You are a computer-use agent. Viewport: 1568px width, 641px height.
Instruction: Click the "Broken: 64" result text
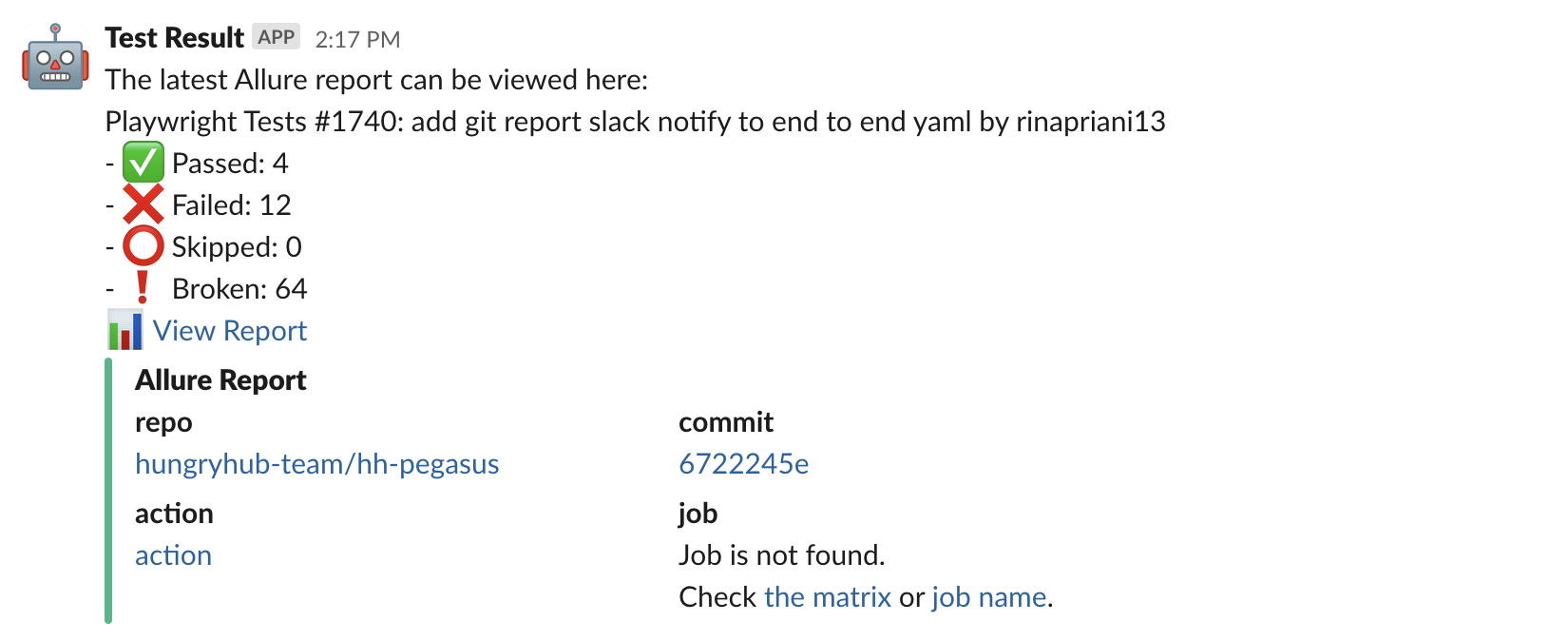tap(239, 289)
